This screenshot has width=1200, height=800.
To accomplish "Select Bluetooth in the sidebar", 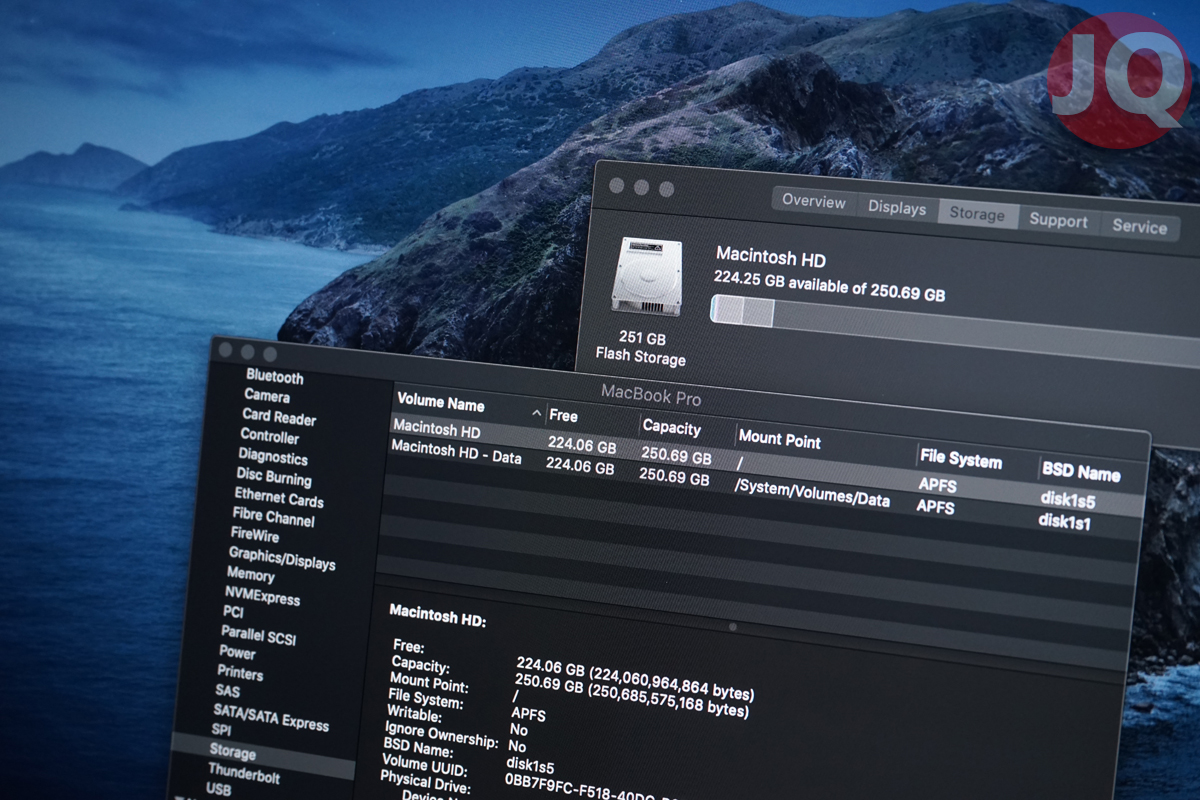I will pyautogui.click(x=275, y=376).
